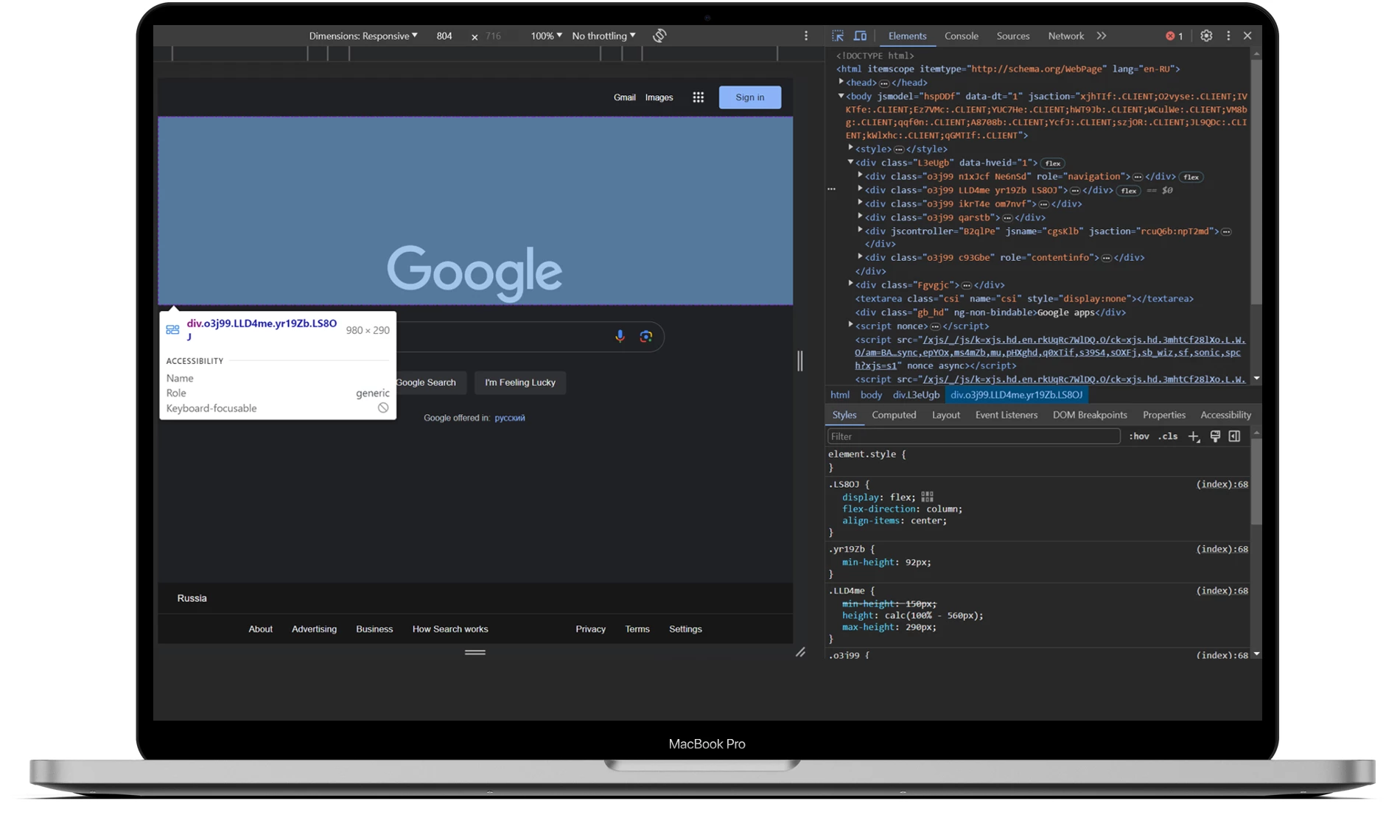The width and height of the screenshot is (1400, 840).
Task: Open the Dimensions: Responsive dropdown
Action: click(x=363, y=35)
